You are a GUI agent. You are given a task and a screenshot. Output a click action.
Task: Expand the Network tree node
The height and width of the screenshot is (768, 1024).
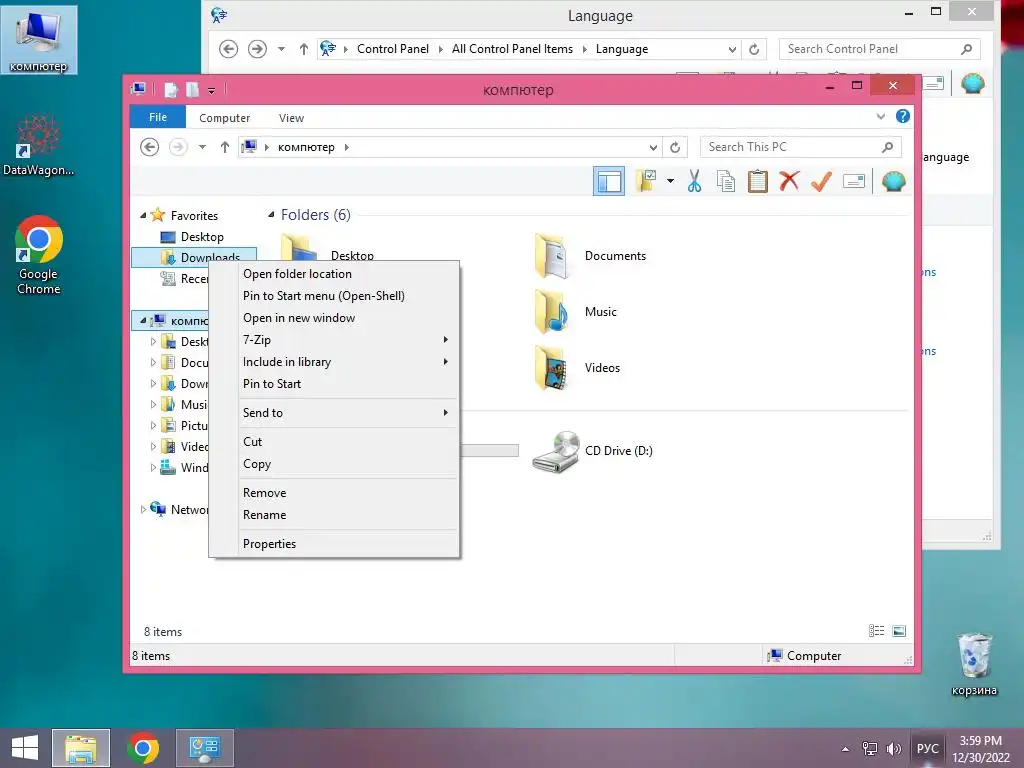(143, 509)
